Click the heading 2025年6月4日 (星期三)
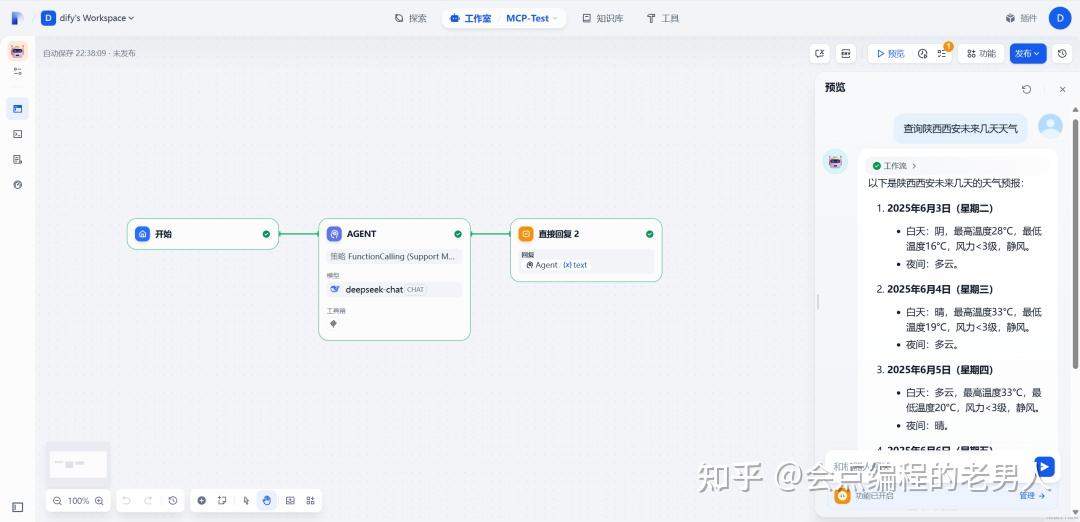 [x=939, y=289]
